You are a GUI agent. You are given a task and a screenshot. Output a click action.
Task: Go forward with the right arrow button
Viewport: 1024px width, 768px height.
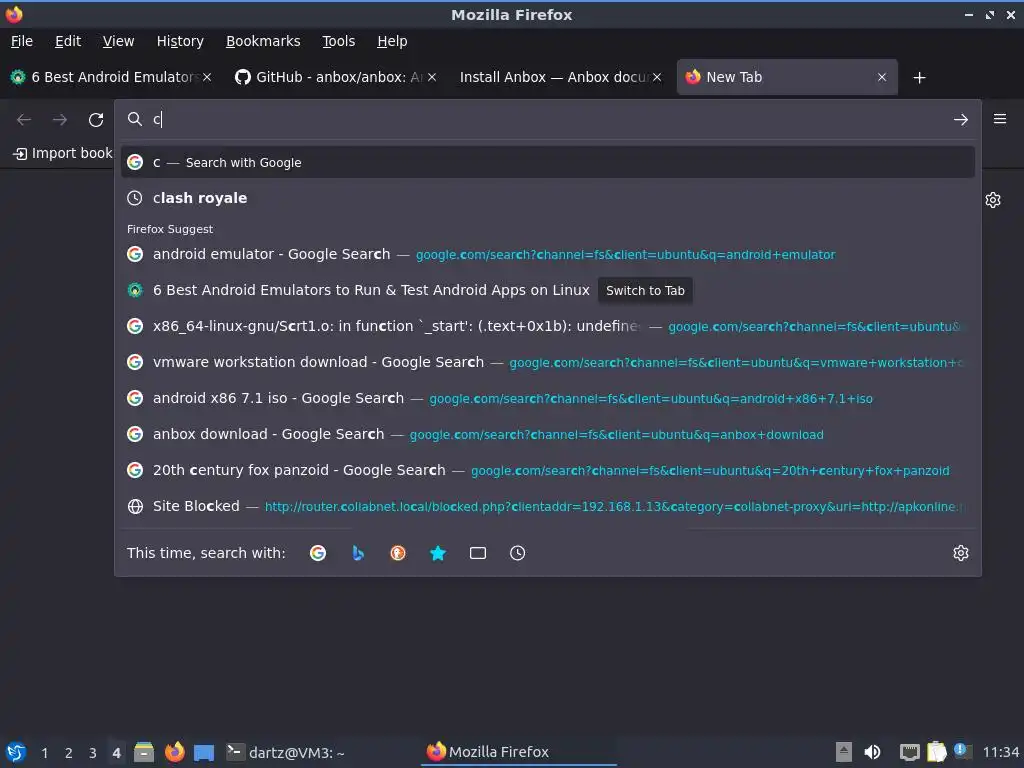click(59, 120)
